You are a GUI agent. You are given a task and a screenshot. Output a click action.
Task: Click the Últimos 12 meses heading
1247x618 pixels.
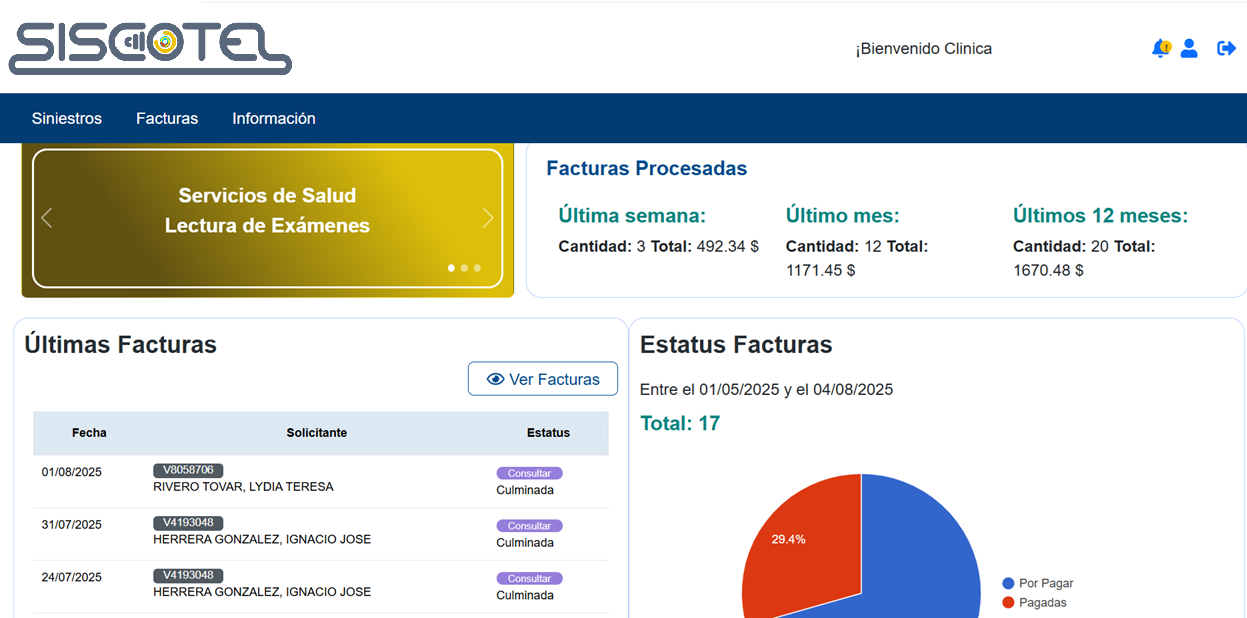(1101, 215)
